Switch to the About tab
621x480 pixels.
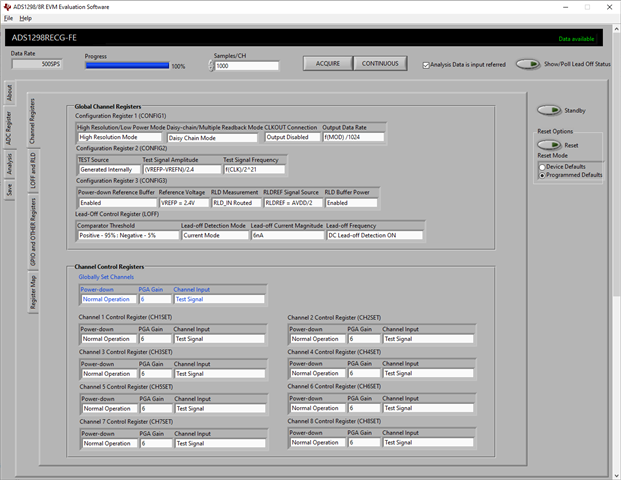tap(10, 93)
